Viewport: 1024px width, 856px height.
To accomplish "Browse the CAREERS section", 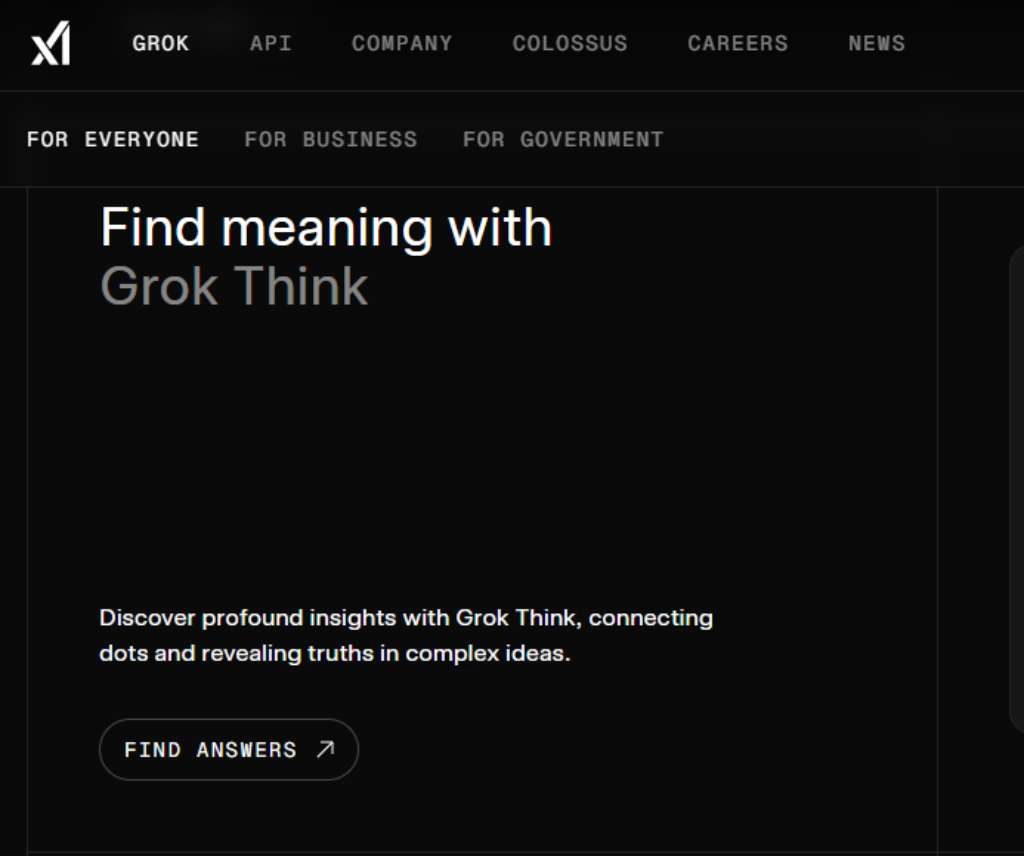I will pos(737,43).
